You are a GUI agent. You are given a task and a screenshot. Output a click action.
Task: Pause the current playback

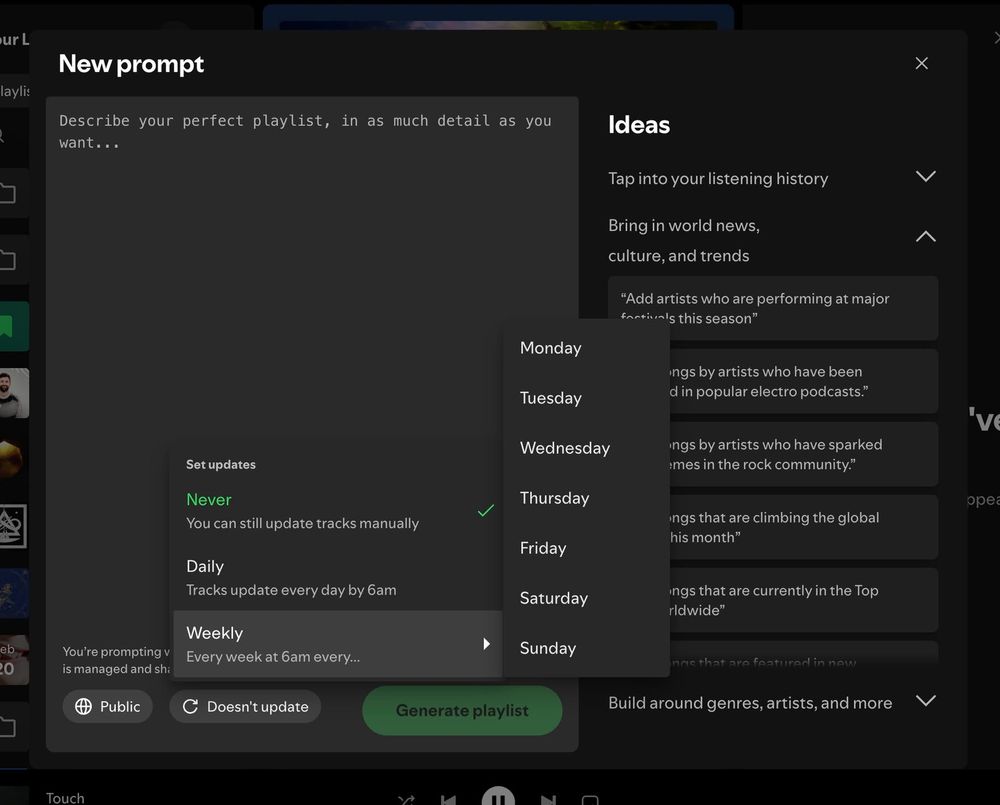(498, 796)
